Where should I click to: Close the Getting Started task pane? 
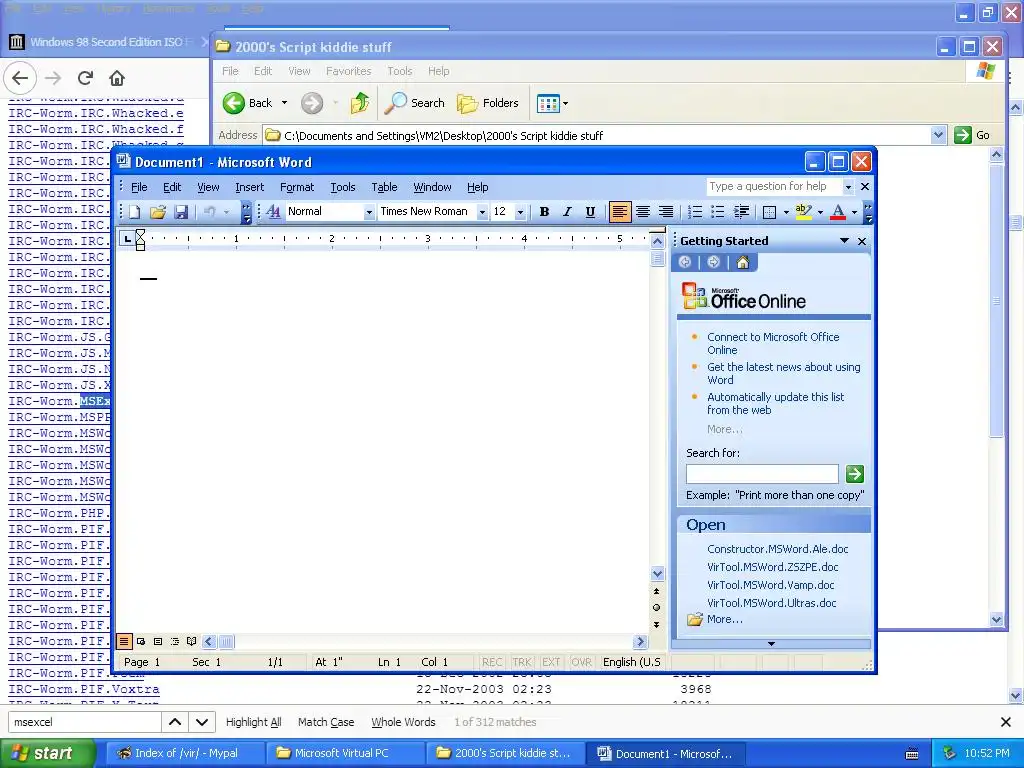(x=862, y=241)
